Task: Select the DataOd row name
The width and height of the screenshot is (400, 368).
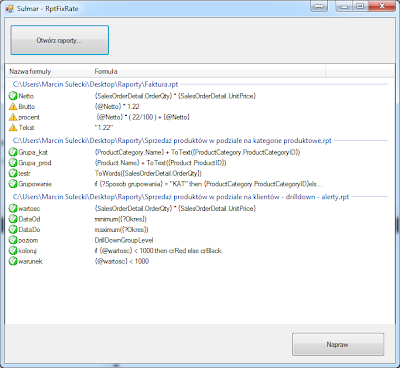Action: [x=29, y=219]
